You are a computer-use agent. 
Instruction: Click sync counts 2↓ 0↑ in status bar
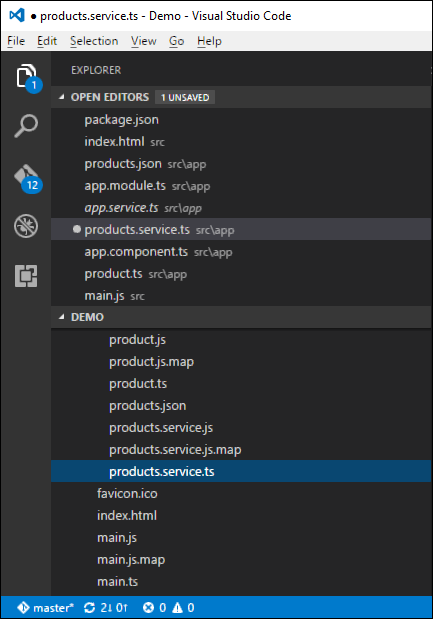tap(114, 608)
